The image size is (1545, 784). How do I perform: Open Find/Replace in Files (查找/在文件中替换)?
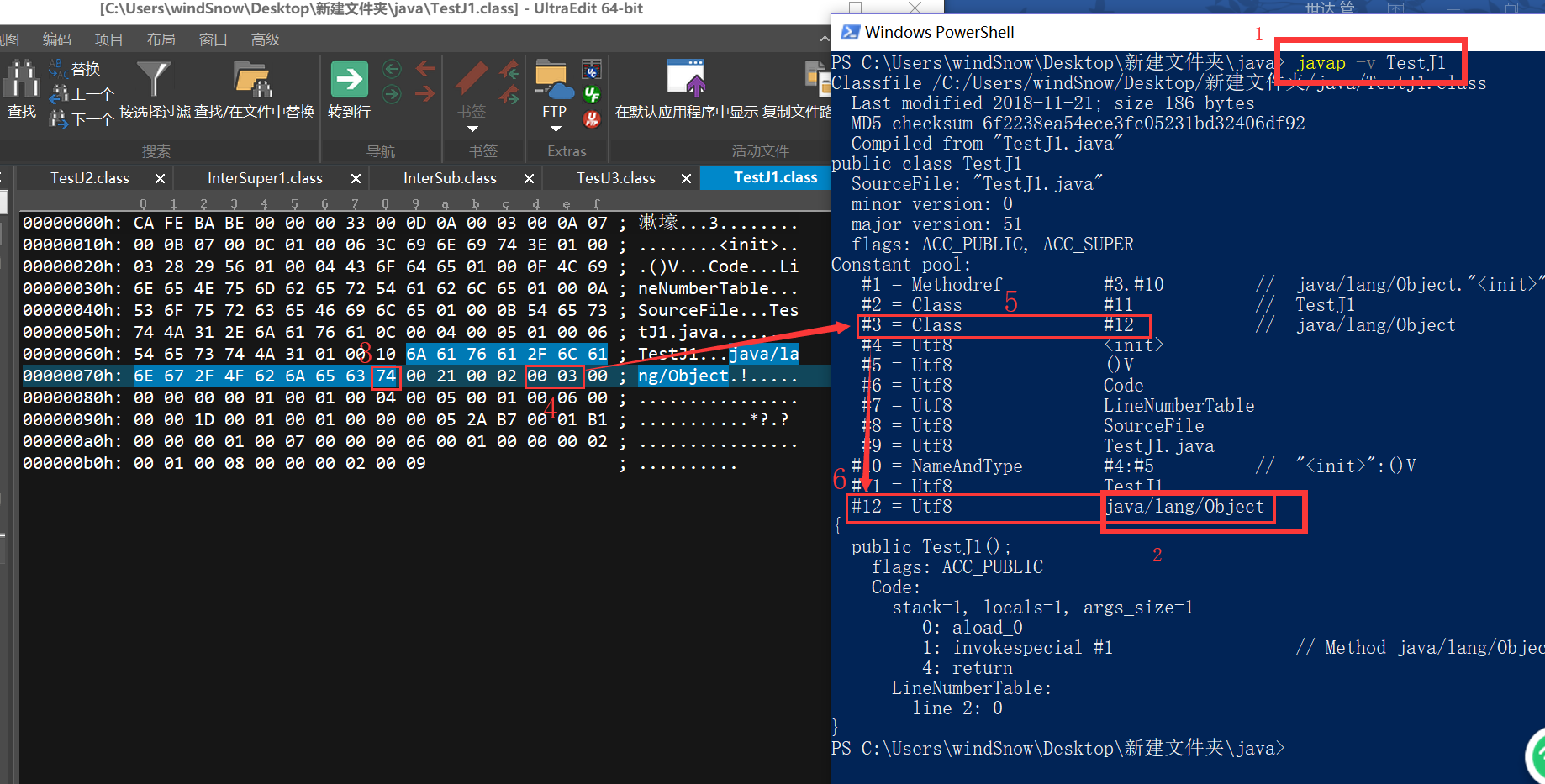click(254, 88)
